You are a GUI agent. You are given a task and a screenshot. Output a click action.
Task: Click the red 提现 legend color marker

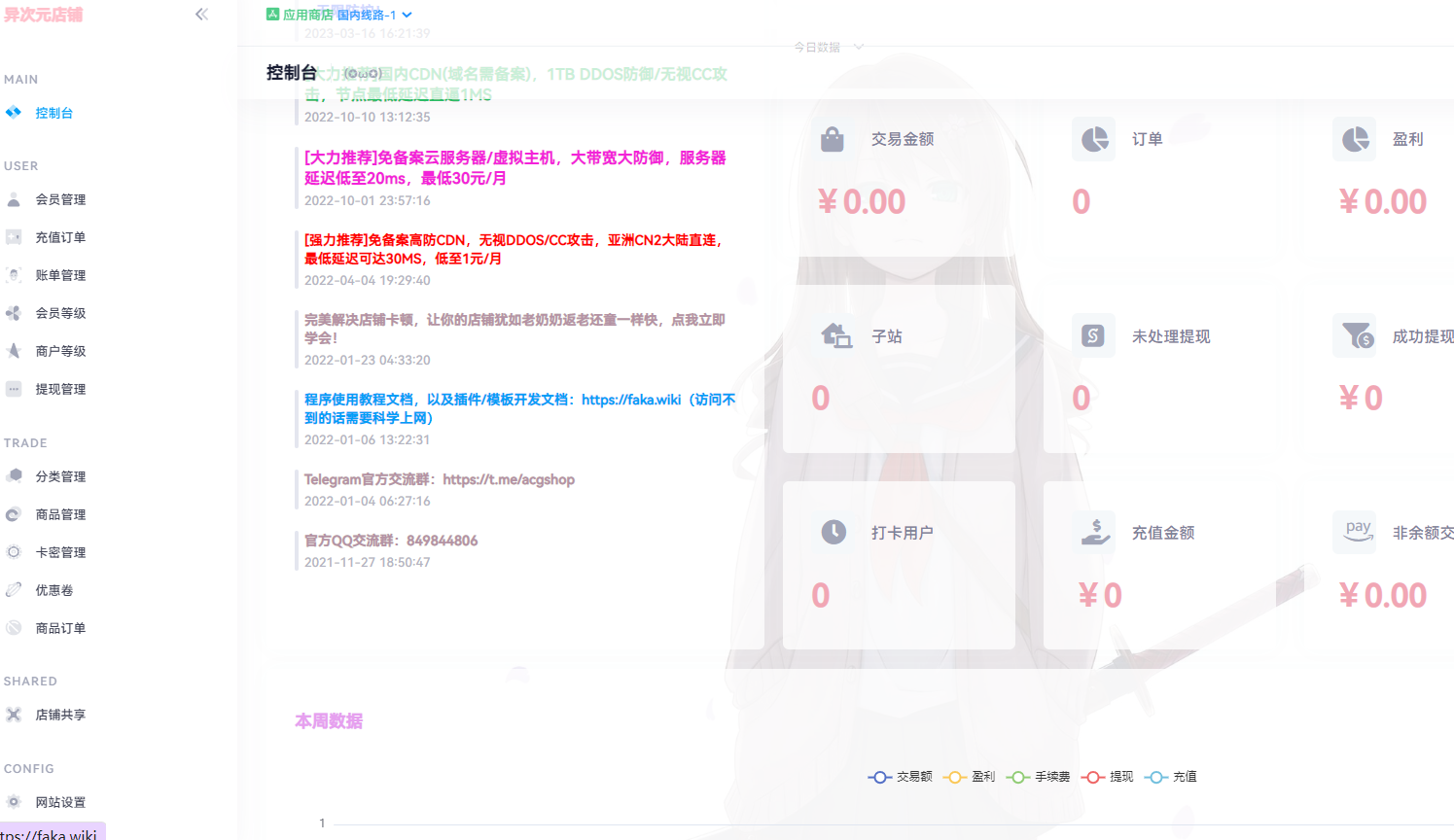1096,776
